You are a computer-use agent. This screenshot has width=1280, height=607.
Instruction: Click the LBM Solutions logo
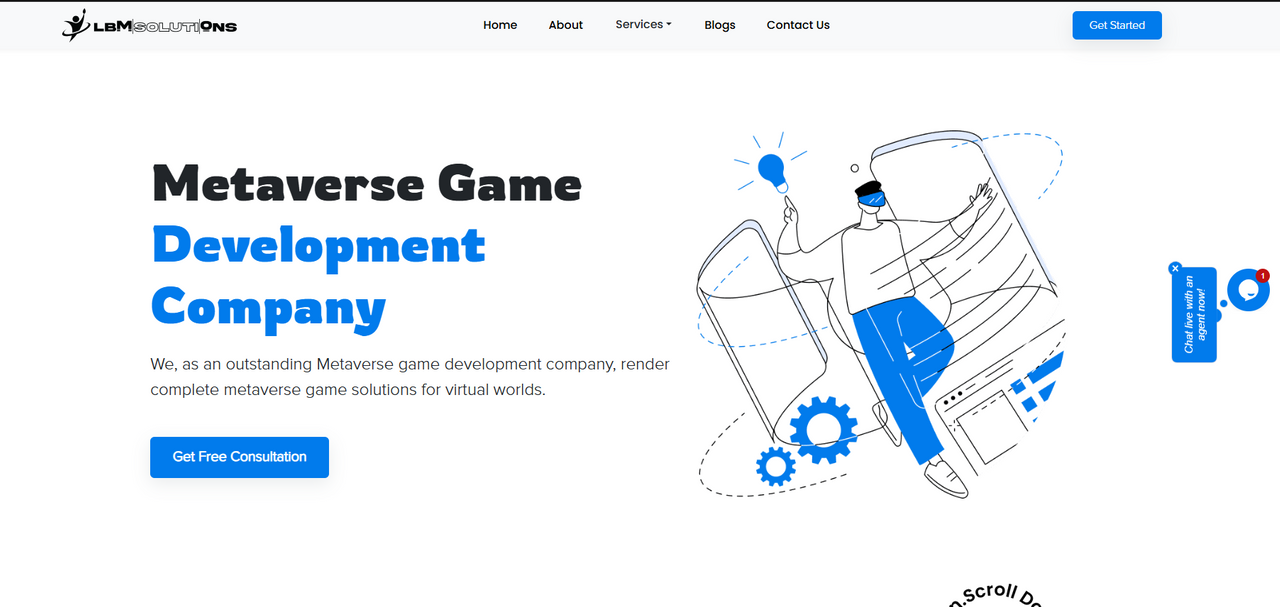149,25
